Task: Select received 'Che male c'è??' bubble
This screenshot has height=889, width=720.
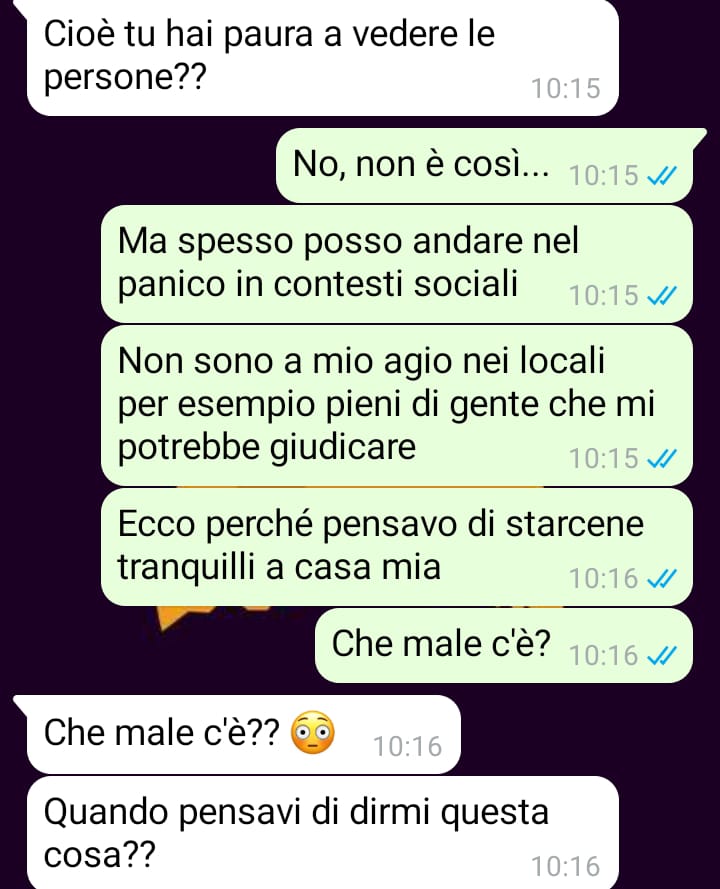Action: pyautogui.click(x=244, y=734)
